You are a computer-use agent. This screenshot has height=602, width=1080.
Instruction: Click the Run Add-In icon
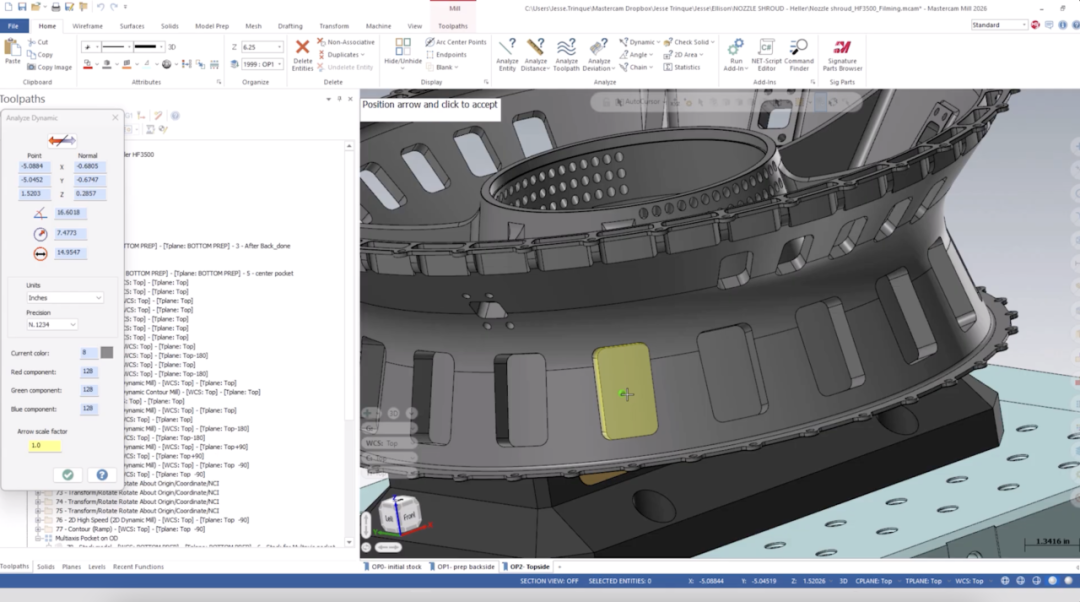click(x=736, y=54)
